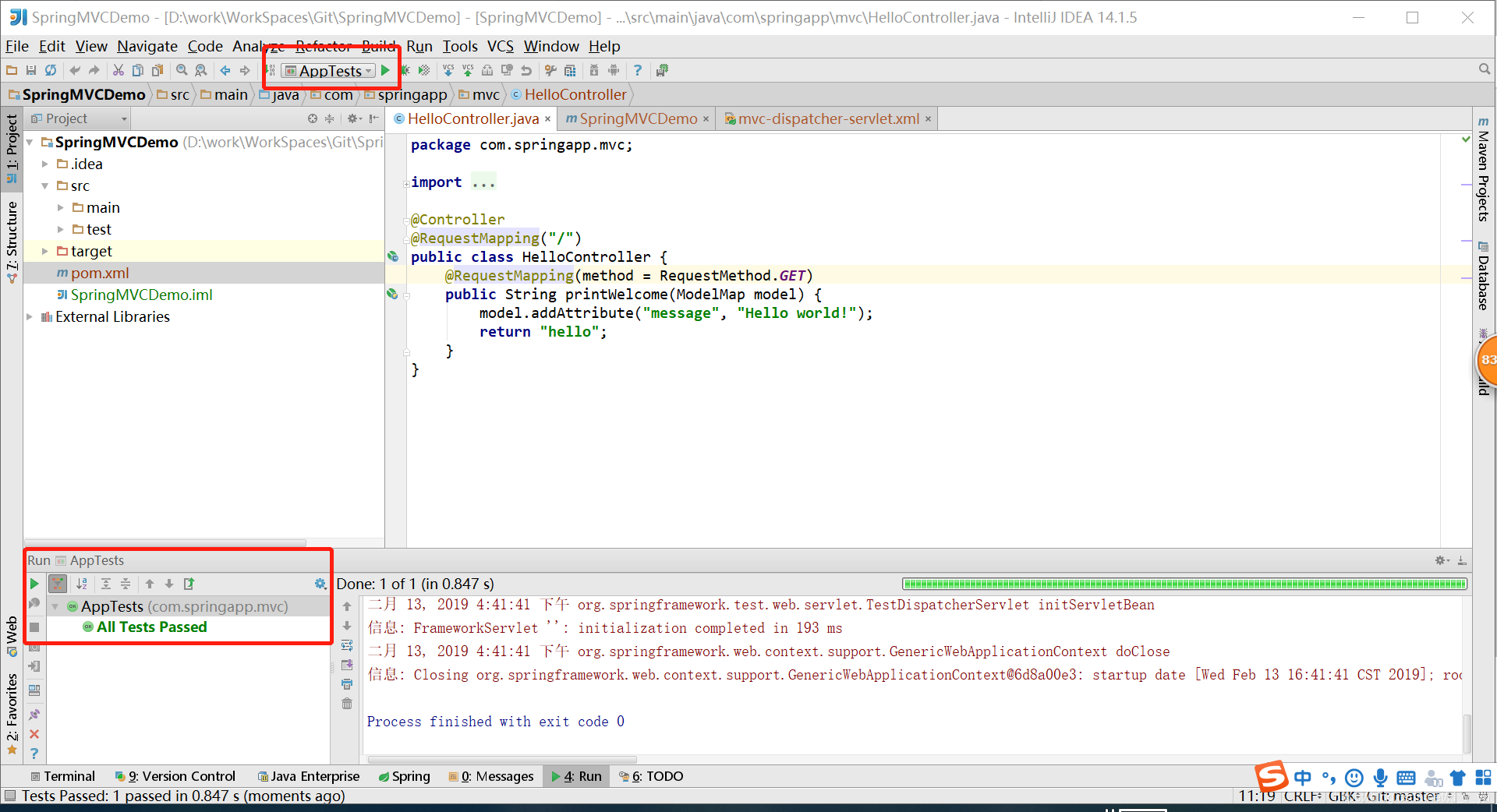Open the Terminal tool window
This screenshot has height=812, width=1497.
coord(62,776)
